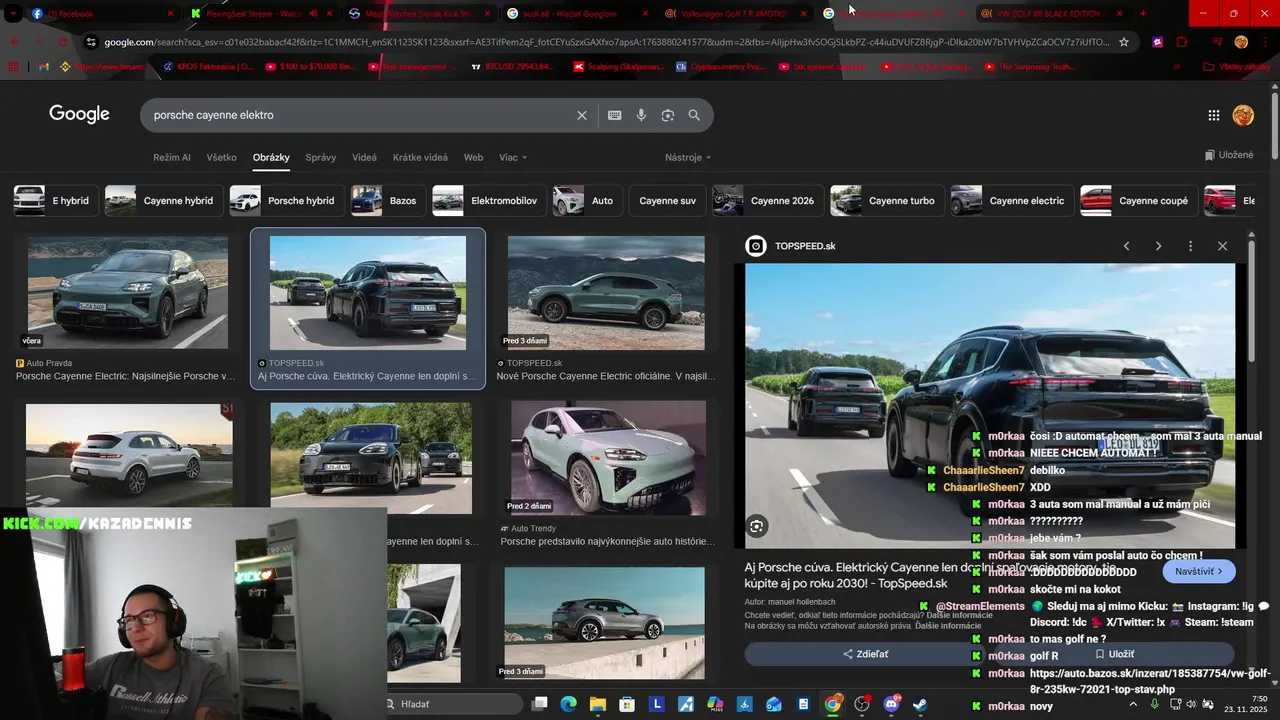Click the Navštíviť visit button

[1198, 571]
